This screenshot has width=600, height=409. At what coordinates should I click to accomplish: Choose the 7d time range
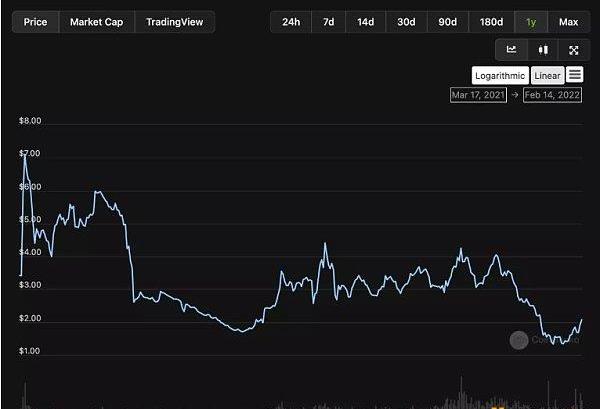pos(328,22)
